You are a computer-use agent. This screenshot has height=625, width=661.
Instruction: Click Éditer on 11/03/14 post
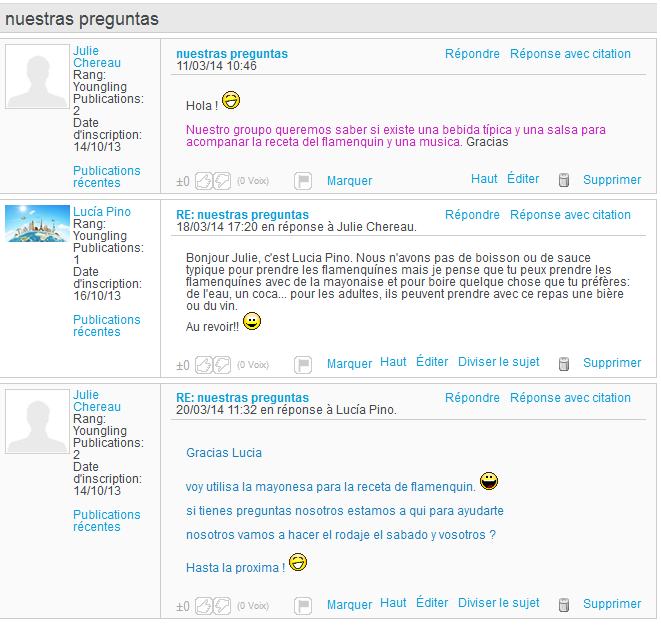tap(523, 179)
